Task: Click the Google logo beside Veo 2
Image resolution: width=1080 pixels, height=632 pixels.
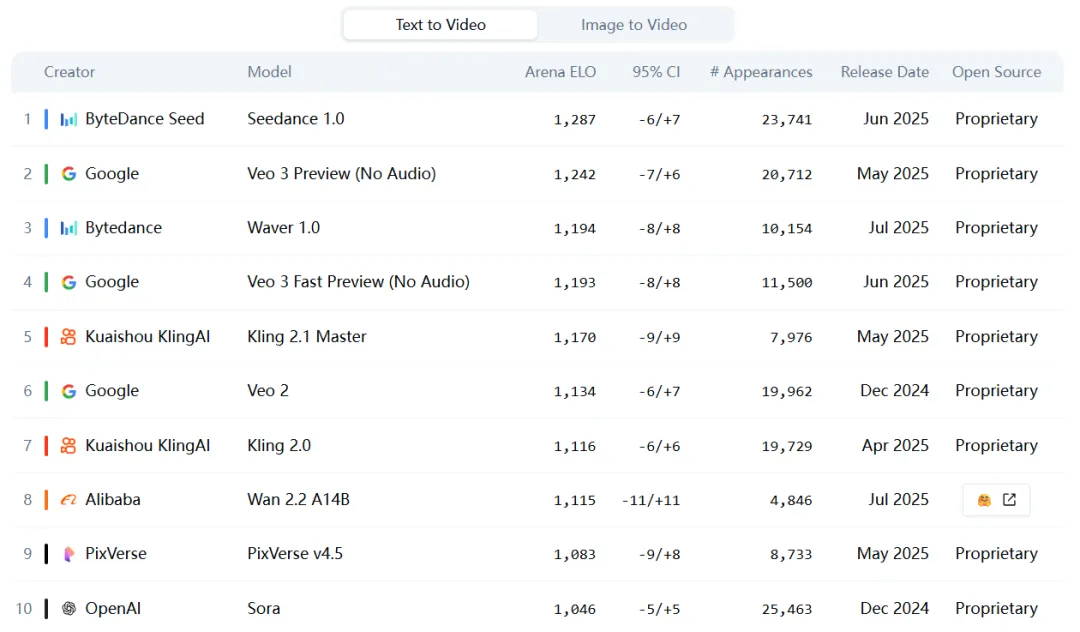Action: coord(68,391)
